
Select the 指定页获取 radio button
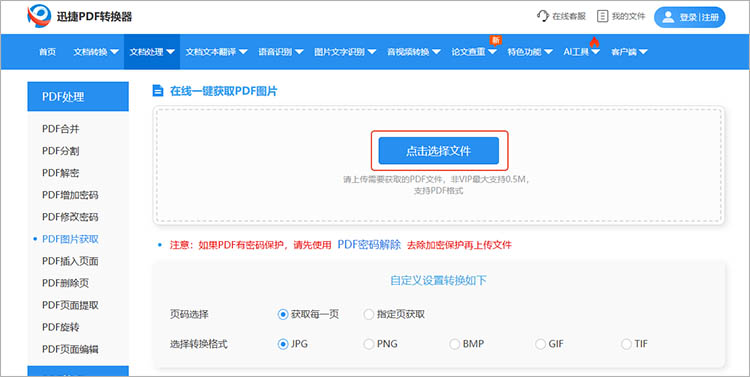(x=368, y=314)
